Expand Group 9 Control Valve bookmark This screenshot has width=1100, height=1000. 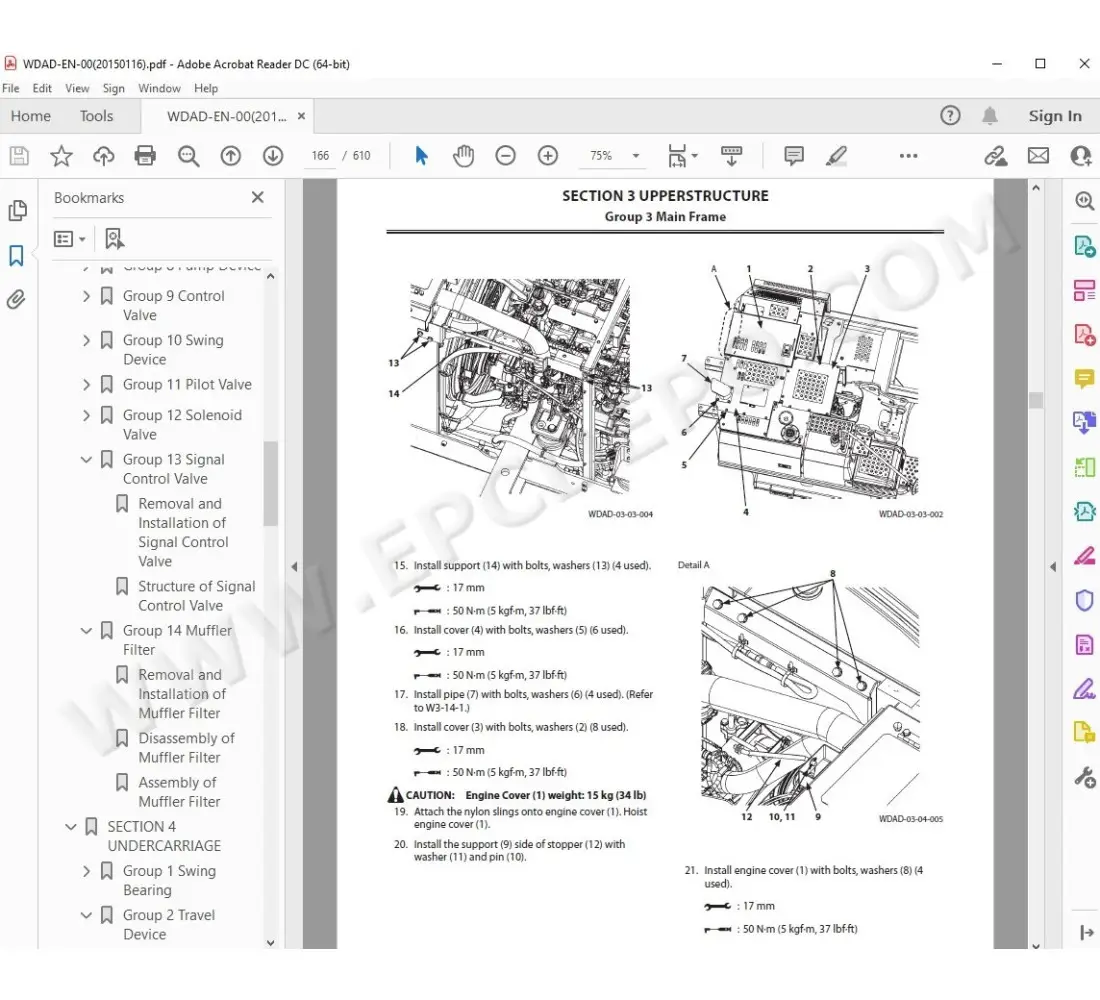tap(86, 296)
